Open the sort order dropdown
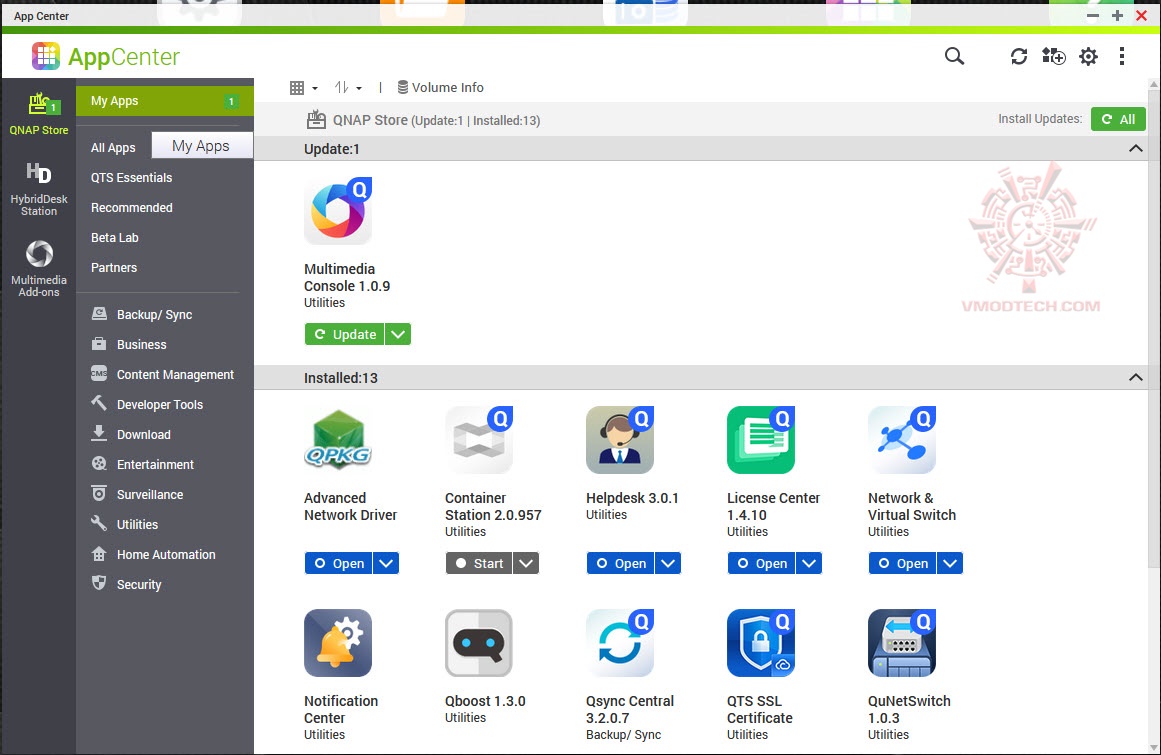 [348, 88]
